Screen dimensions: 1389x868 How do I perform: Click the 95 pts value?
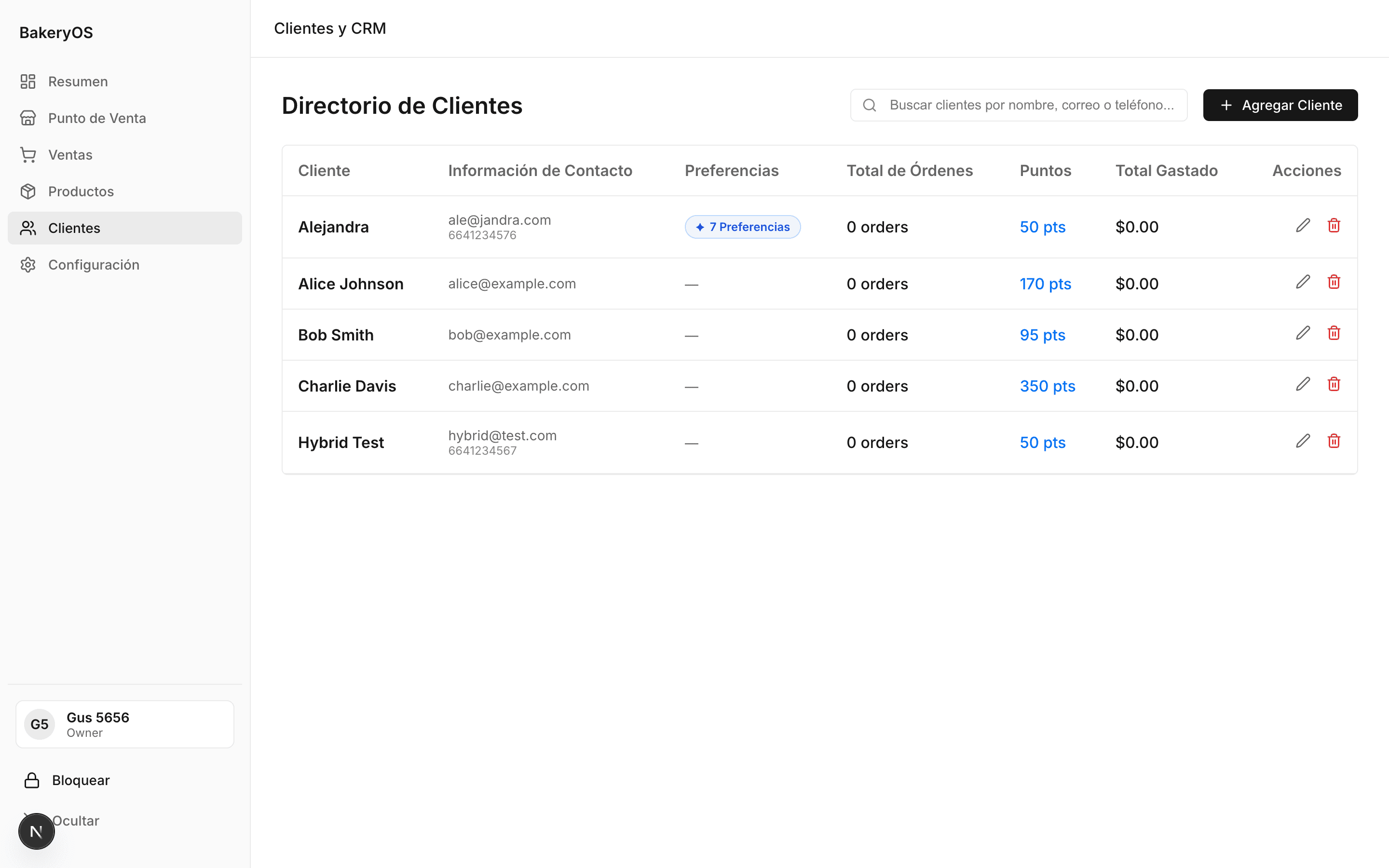[1042, 335]
